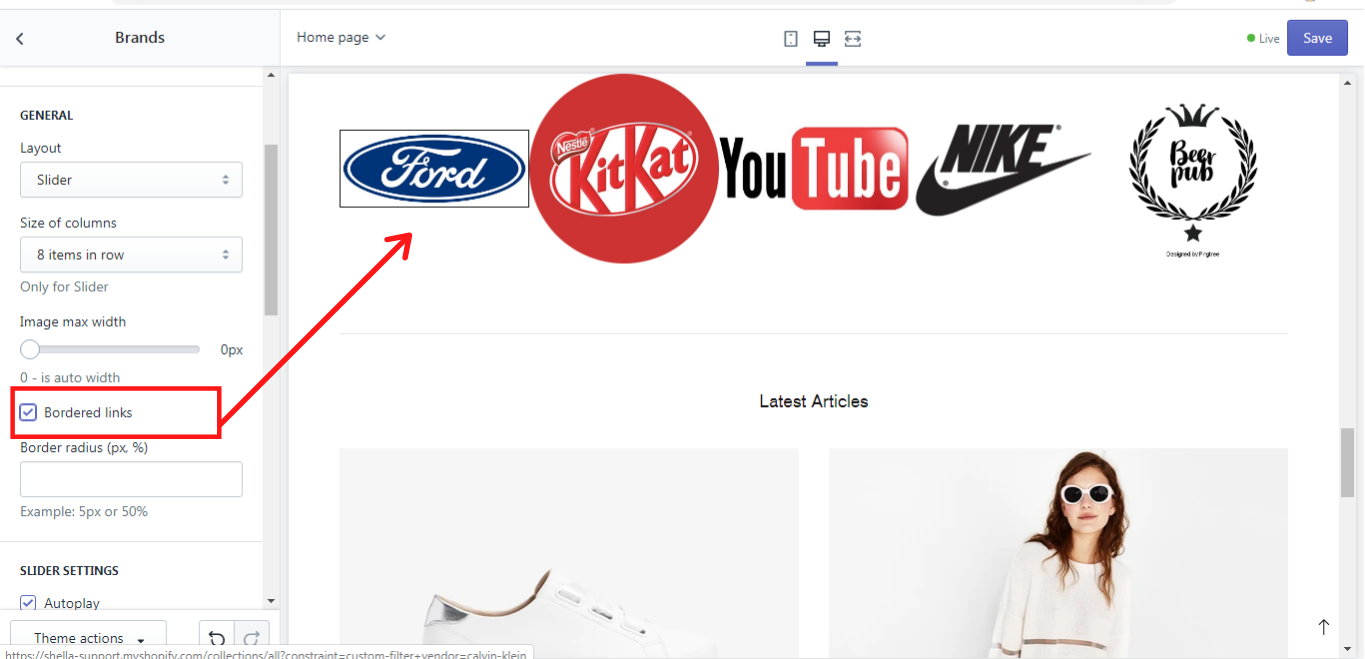Click the white sneaker article image
This screenshot has width=1365, height=659.
click(x=569, y=553)
